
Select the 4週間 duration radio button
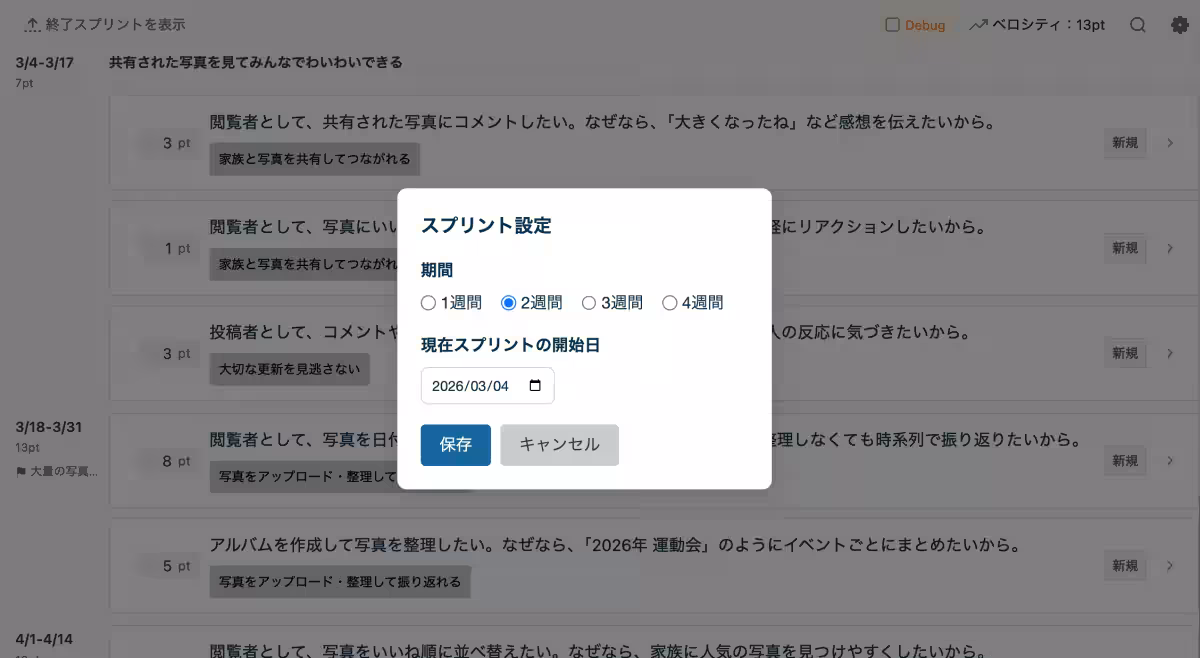(x=670, y=303)
